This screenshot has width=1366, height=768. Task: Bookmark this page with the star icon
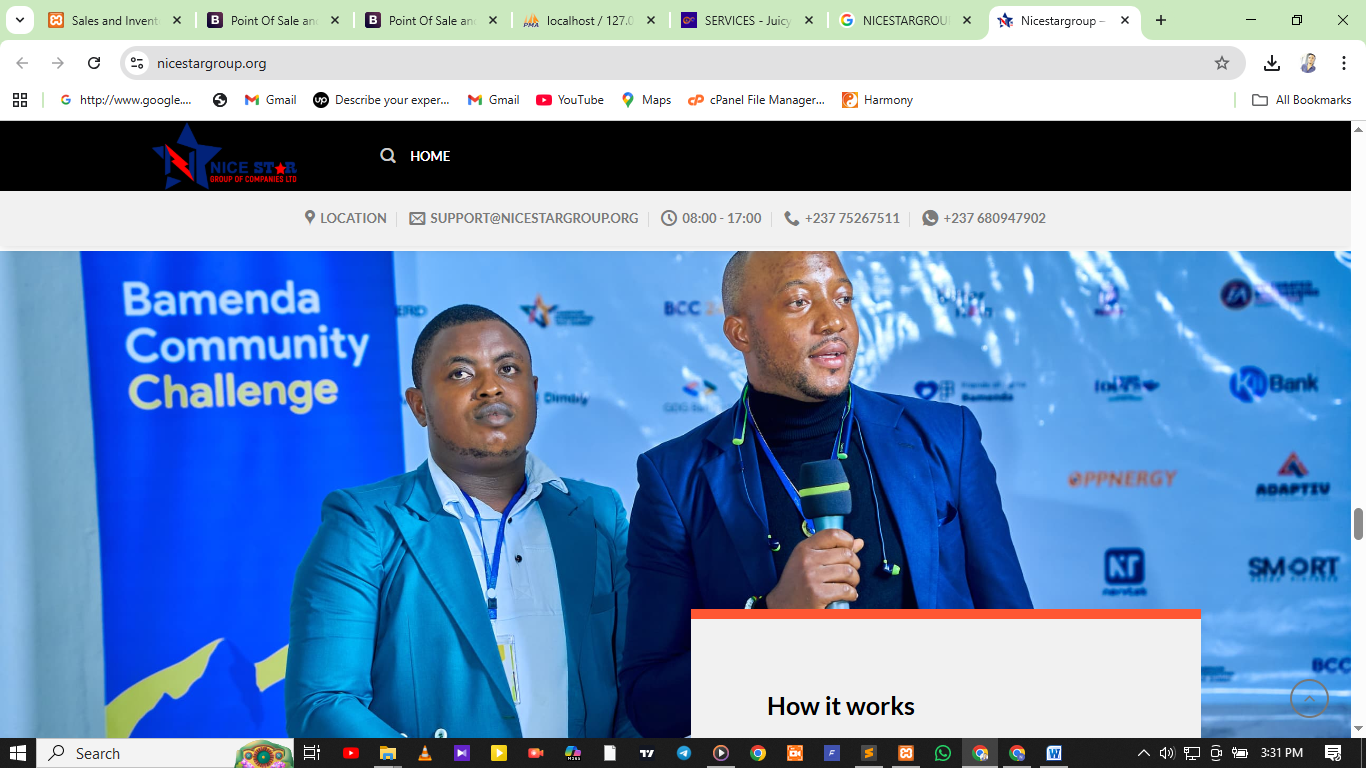pyautogui.click(x=1221, y=63)
